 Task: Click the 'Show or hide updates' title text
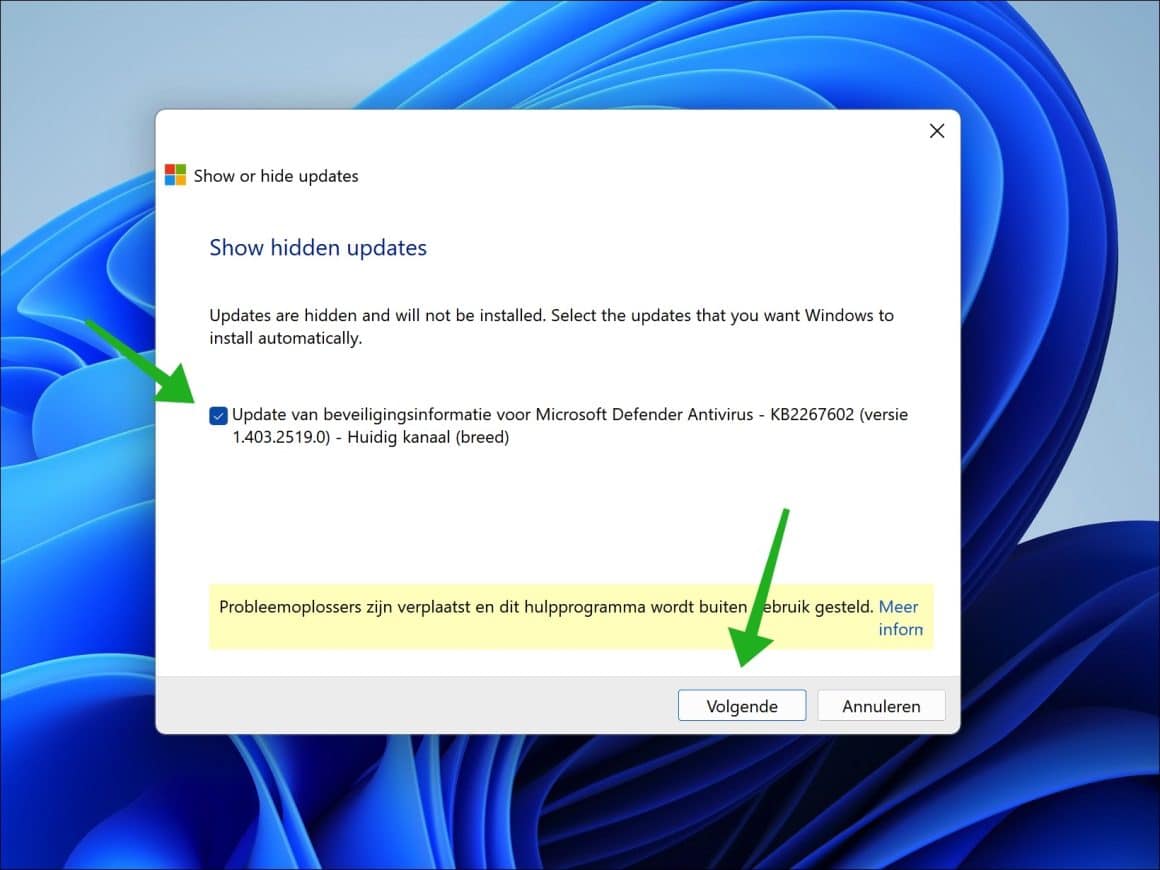click(276, 176)
